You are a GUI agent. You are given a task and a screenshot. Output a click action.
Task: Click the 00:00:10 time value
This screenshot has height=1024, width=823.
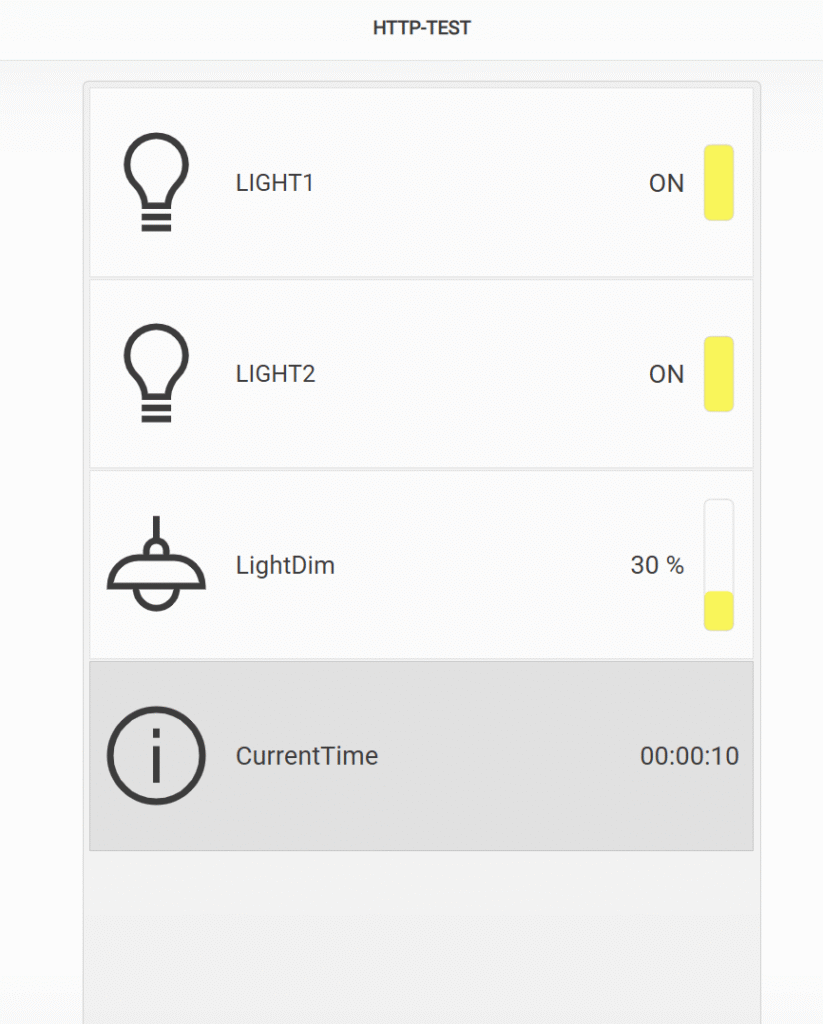[689, 756]
